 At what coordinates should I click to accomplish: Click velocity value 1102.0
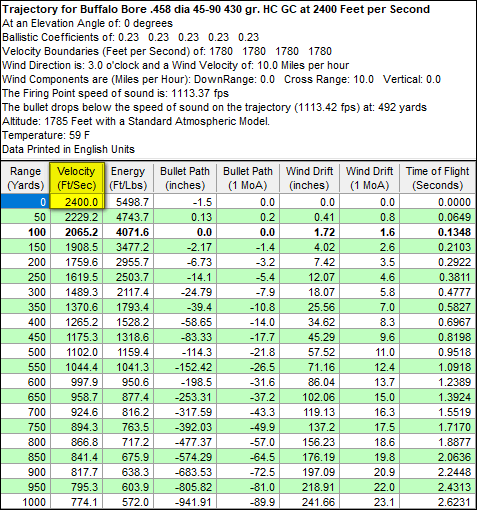pos(77,352)
